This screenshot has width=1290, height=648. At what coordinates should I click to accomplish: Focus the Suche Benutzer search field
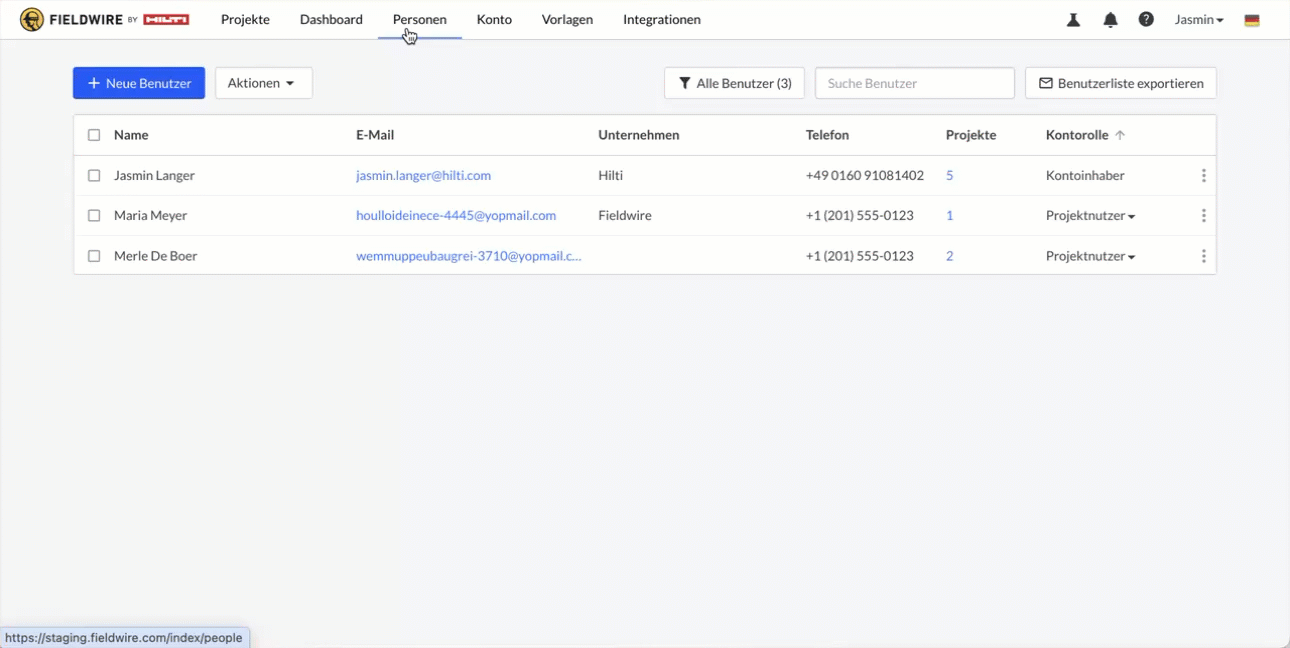914,83
